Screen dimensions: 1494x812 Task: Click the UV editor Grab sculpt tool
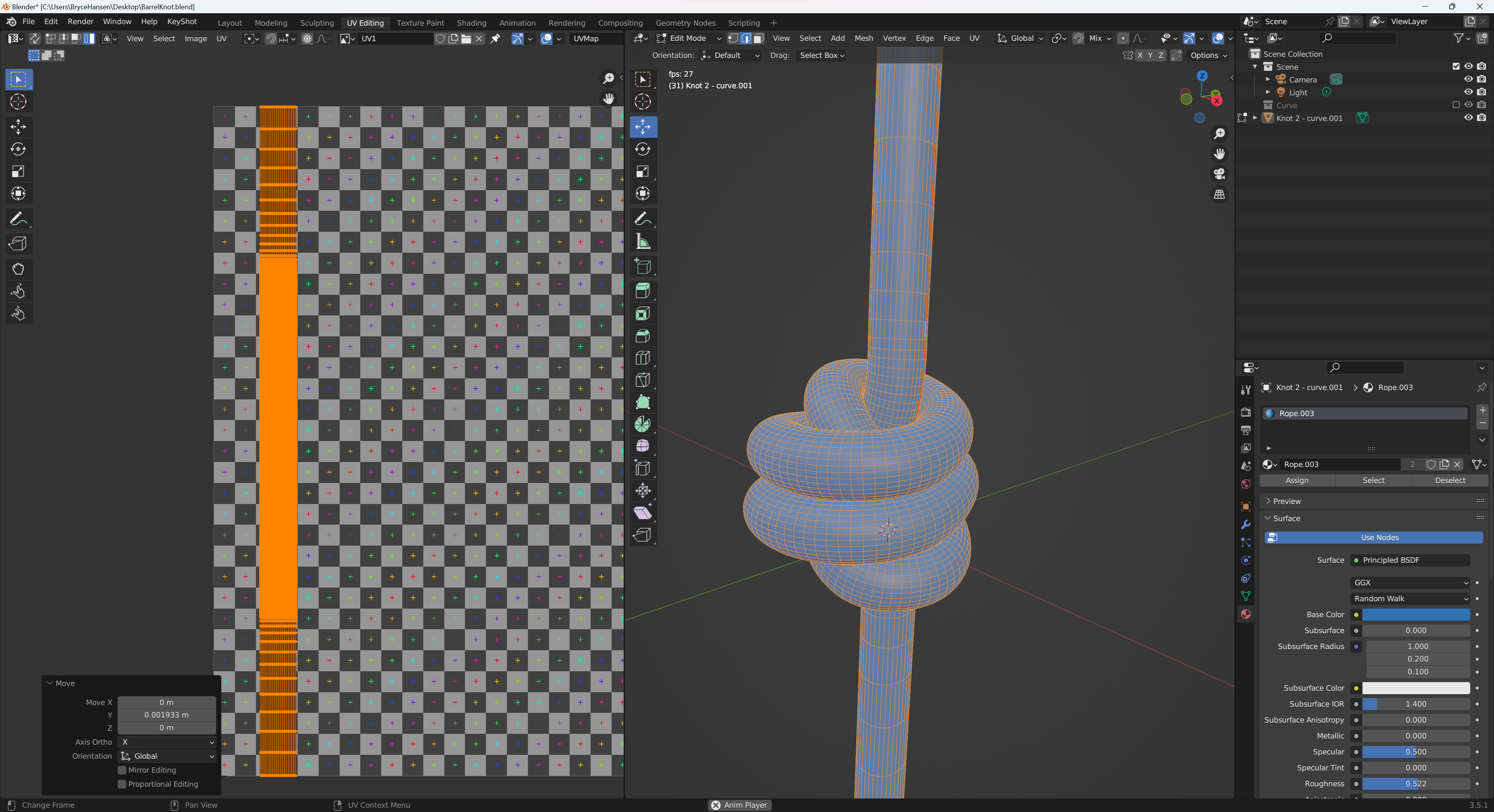[18, 269]
